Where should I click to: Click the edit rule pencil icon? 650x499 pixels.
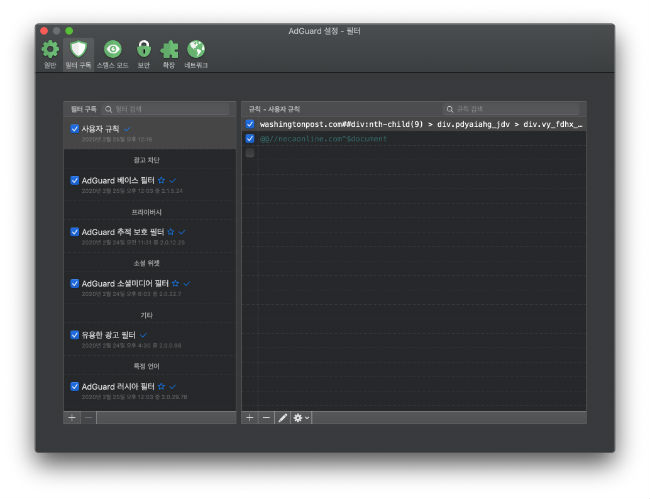click(283, 417)
